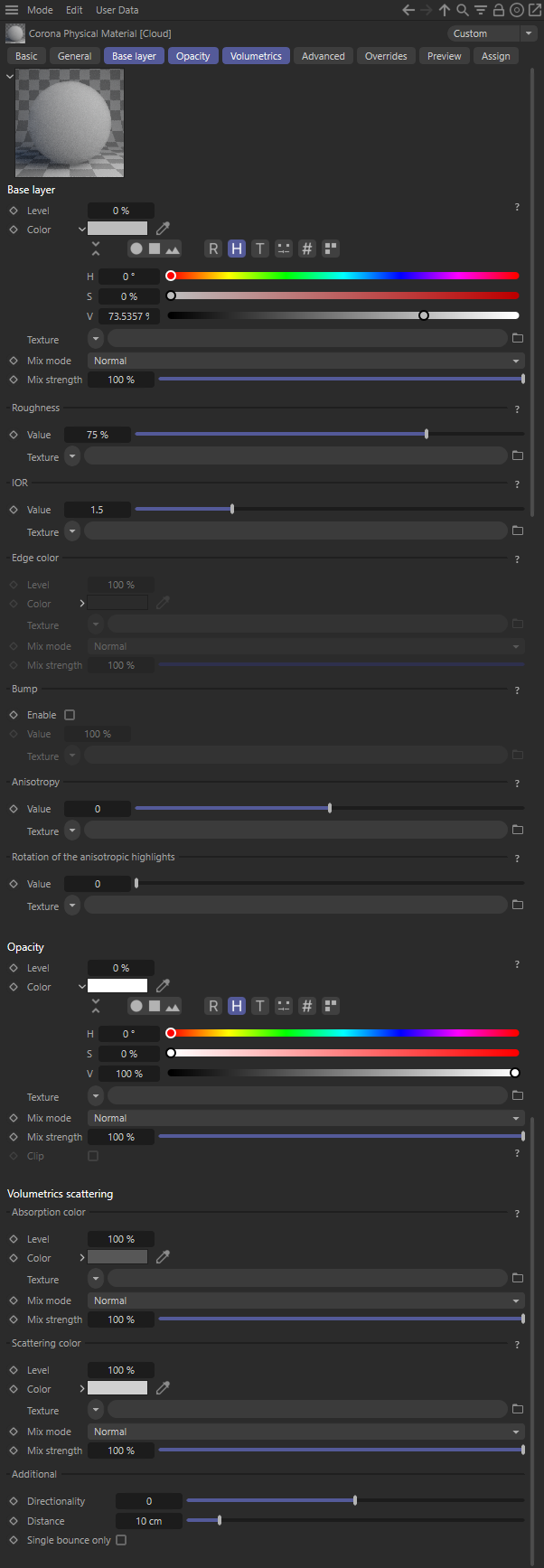Click the filter icon in top bar

point(480,10)
